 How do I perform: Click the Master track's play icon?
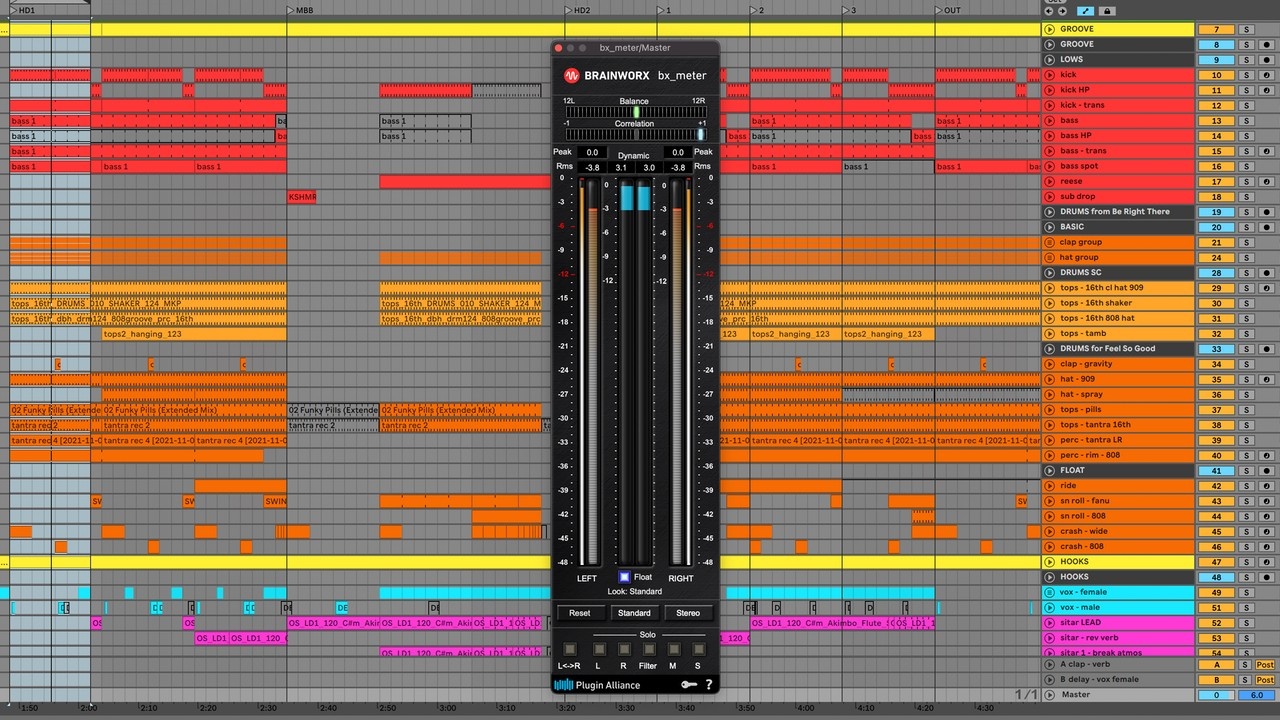[1049, 695]
